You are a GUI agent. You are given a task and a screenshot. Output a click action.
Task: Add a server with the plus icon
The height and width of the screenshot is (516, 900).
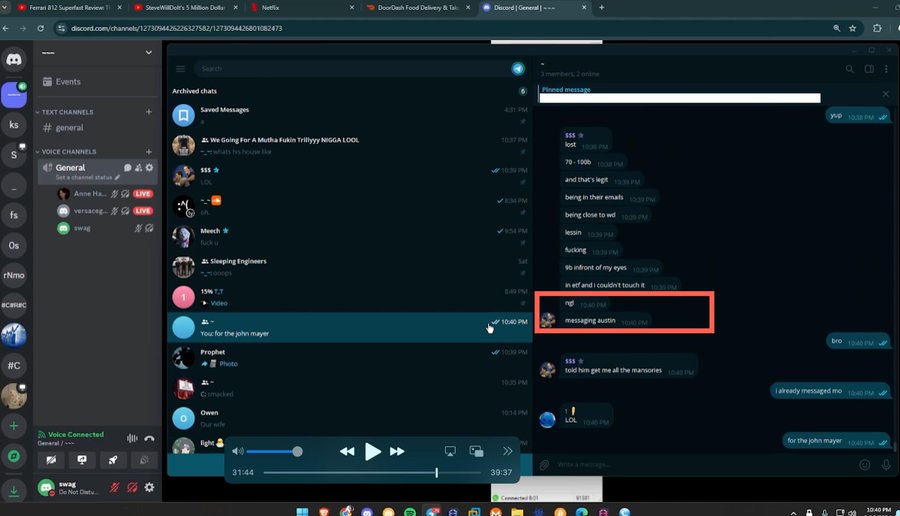[x=14, y=426]
